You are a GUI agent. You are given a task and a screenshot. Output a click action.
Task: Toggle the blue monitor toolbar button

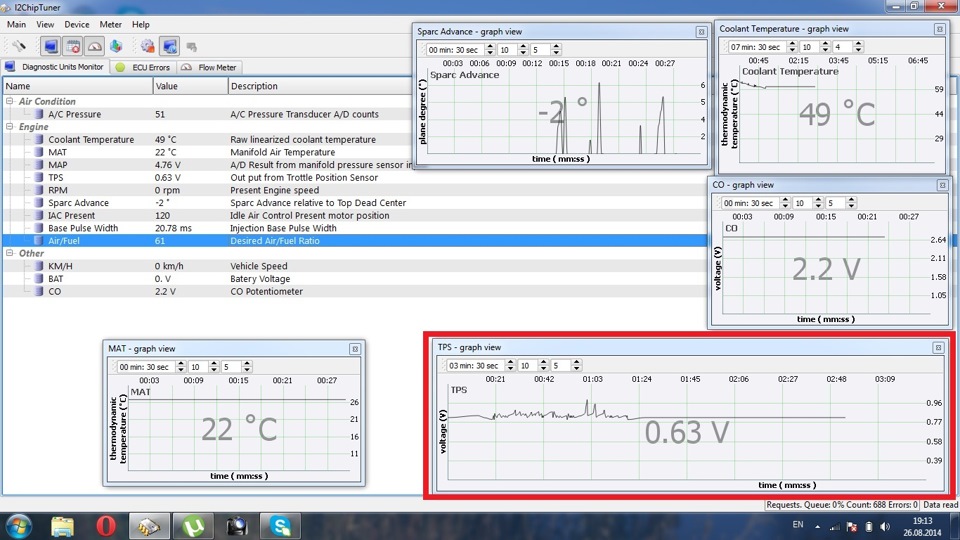click(50, 46)
